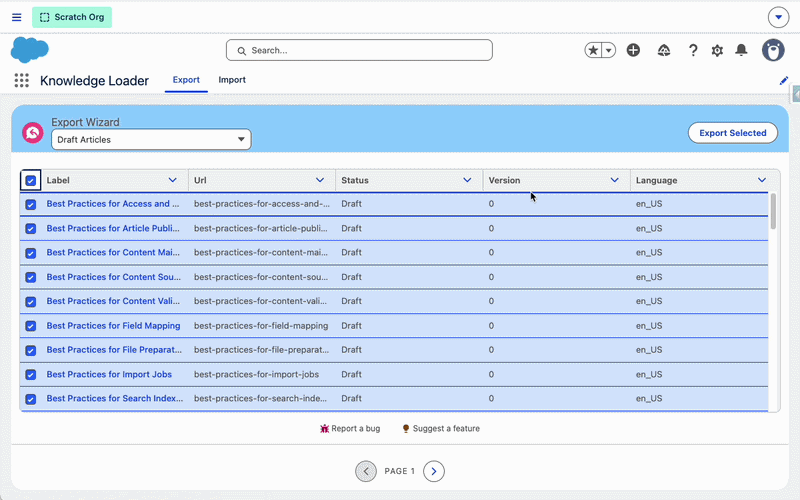Open Best Practices for Access and article link
Viewport: 800px width, 500px height.
[113, 204]
